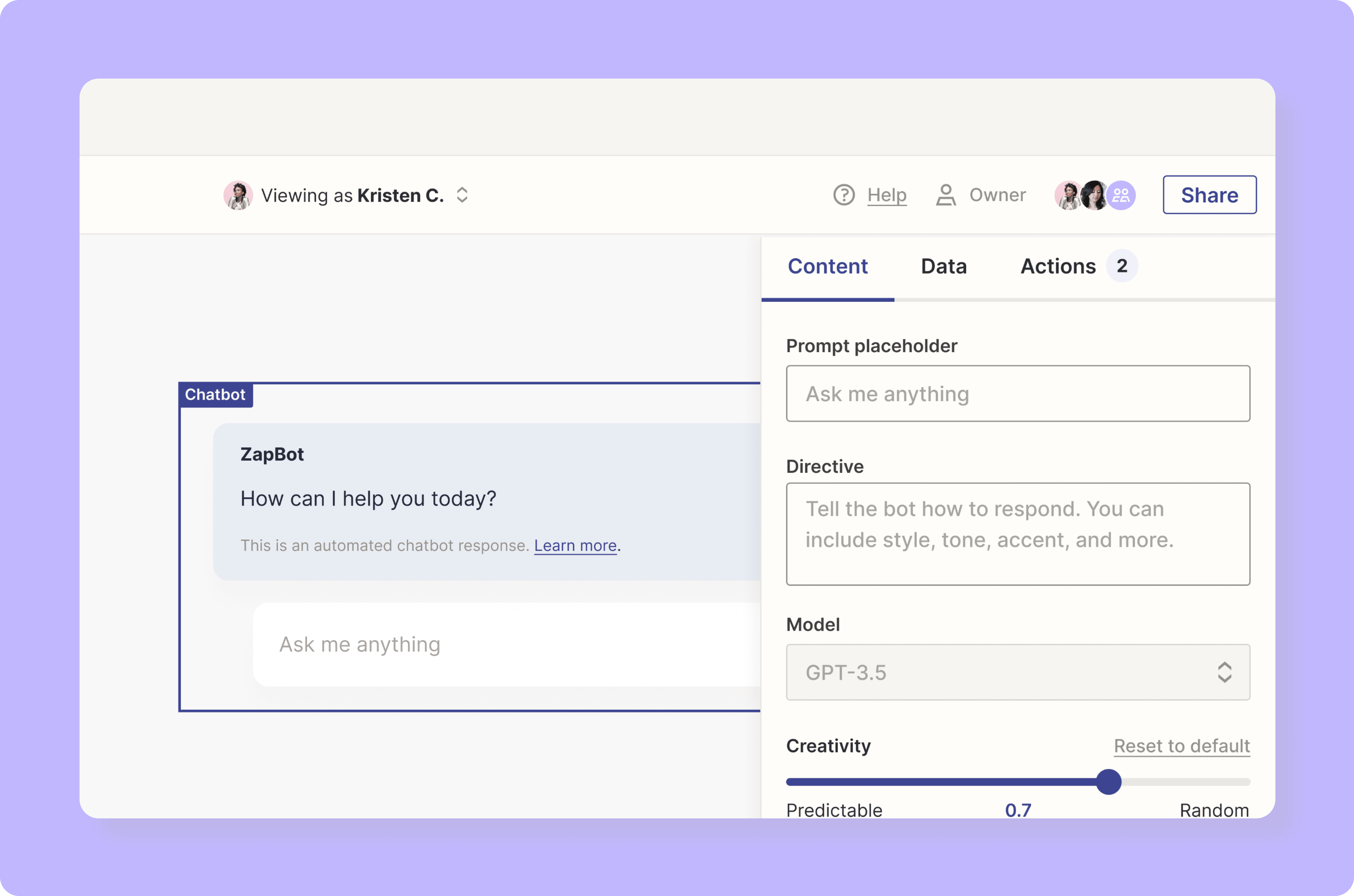Click the purple group members icon
Viewport: 1354px width, 896px height.
point(1121,195)
